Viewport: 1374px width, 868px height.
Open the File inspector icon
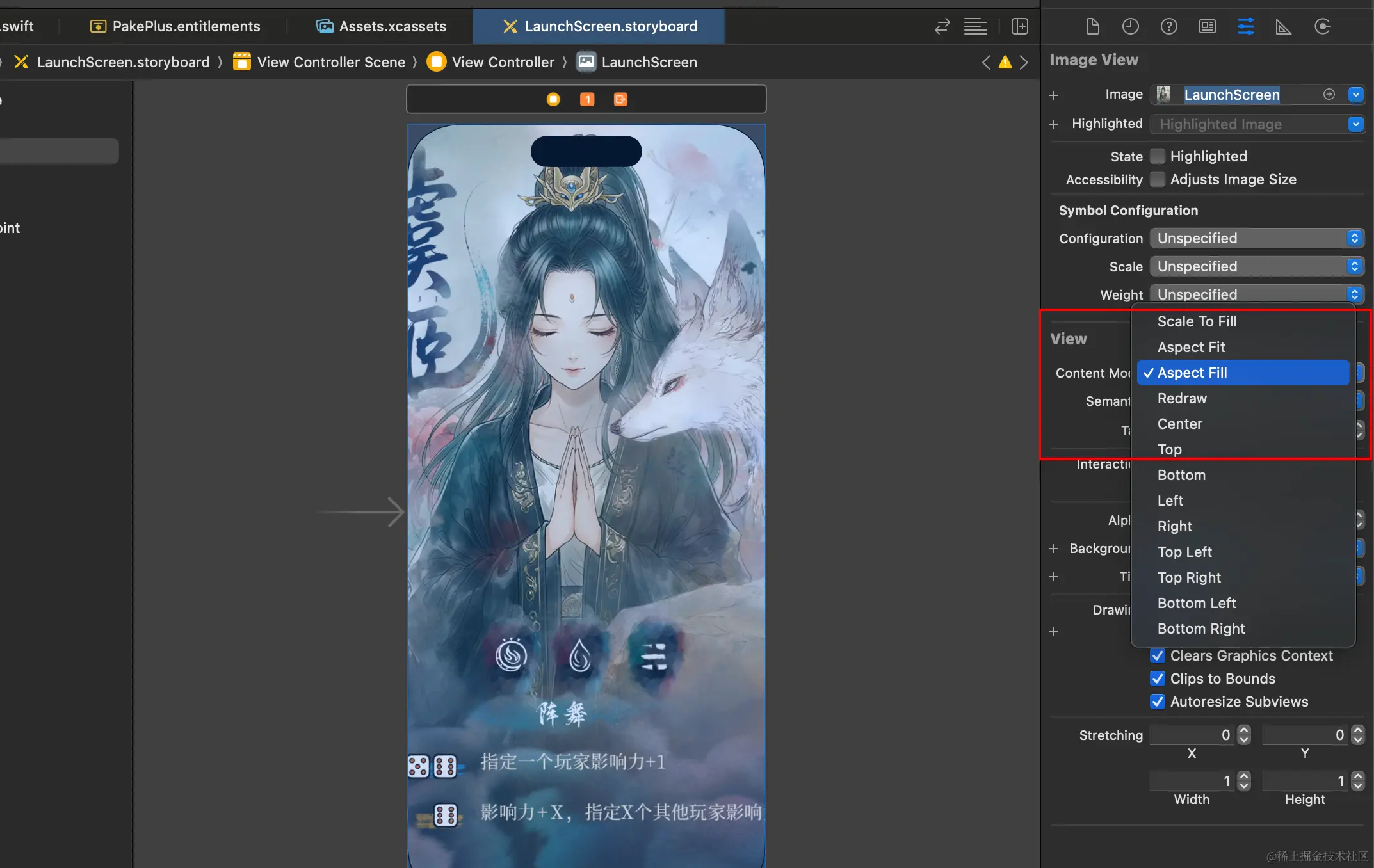(x=1093, y=26)
